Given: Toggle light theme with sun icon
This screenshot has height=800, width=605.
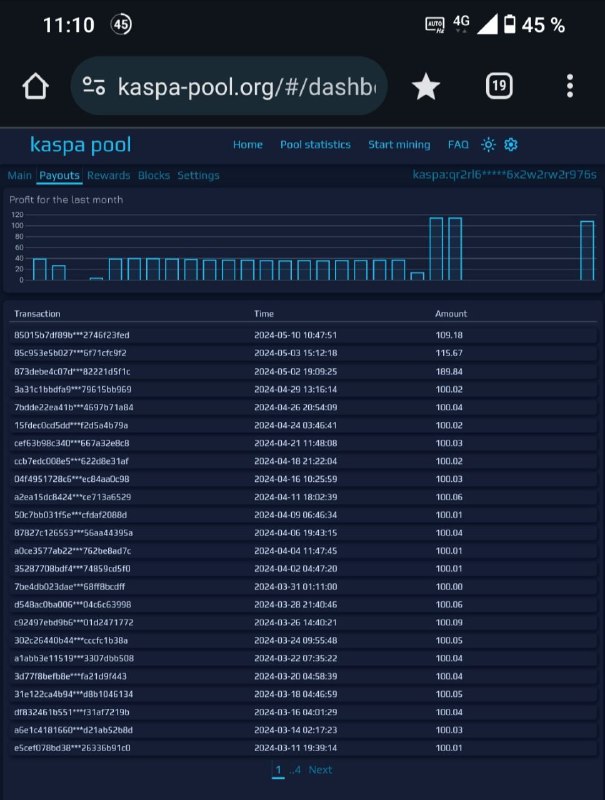Looking at the screenshot, I should [488, 145].
